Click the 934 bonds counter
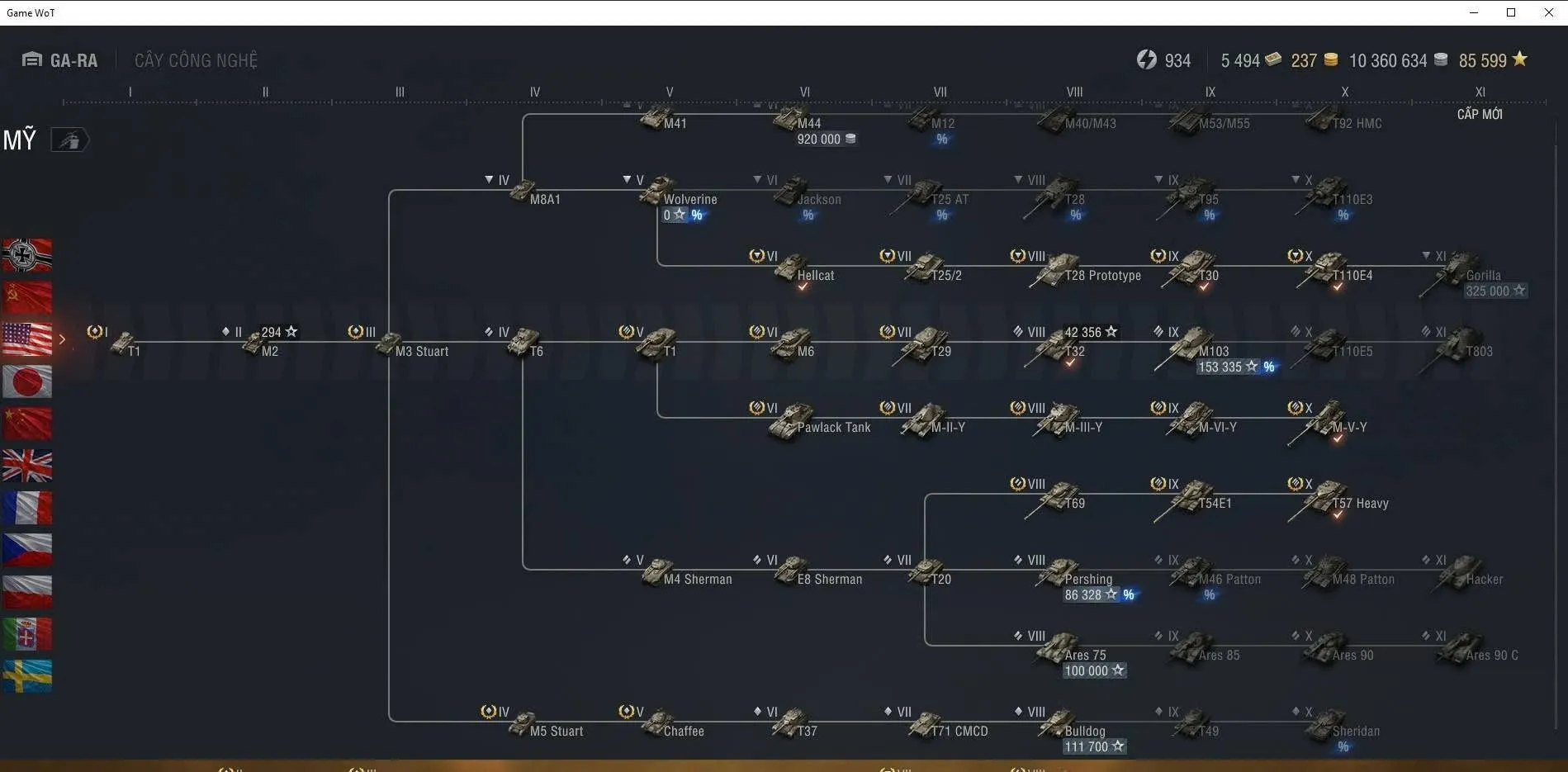1568x772 pixels. tap(1163, 60)
